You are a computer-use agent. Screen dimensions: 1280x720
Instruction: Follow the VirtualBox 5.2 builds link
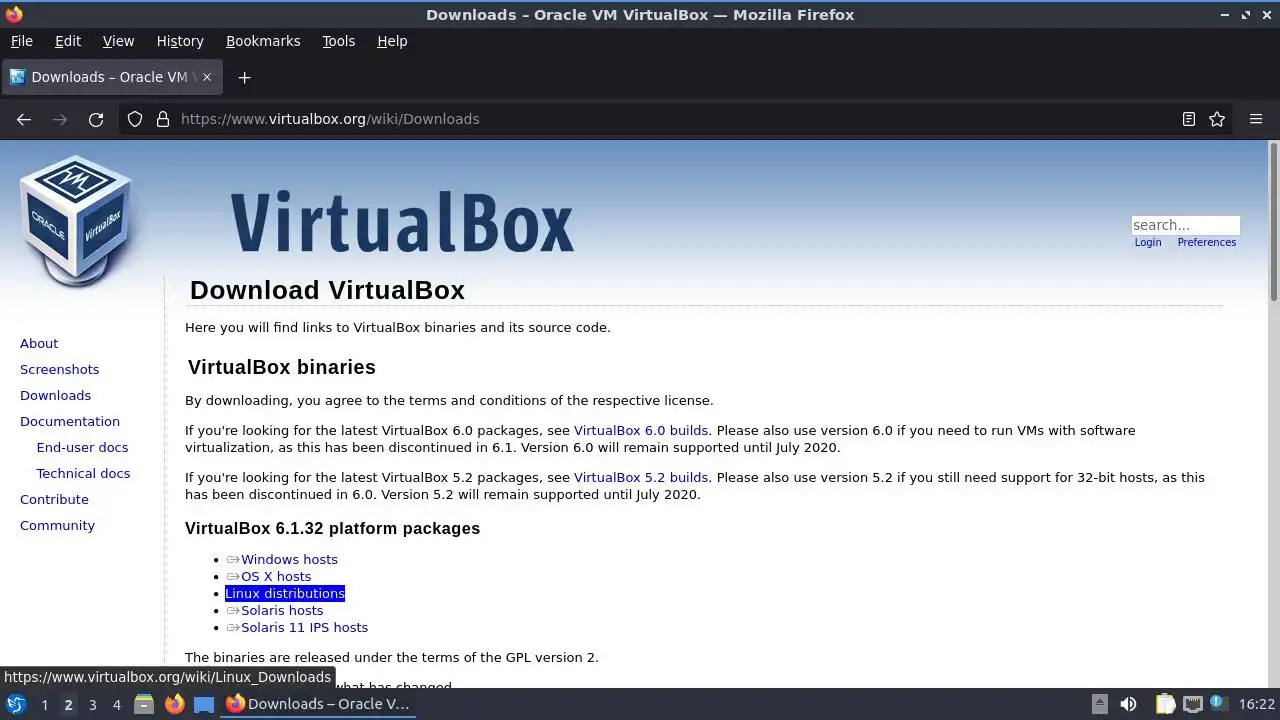(641, 477)
